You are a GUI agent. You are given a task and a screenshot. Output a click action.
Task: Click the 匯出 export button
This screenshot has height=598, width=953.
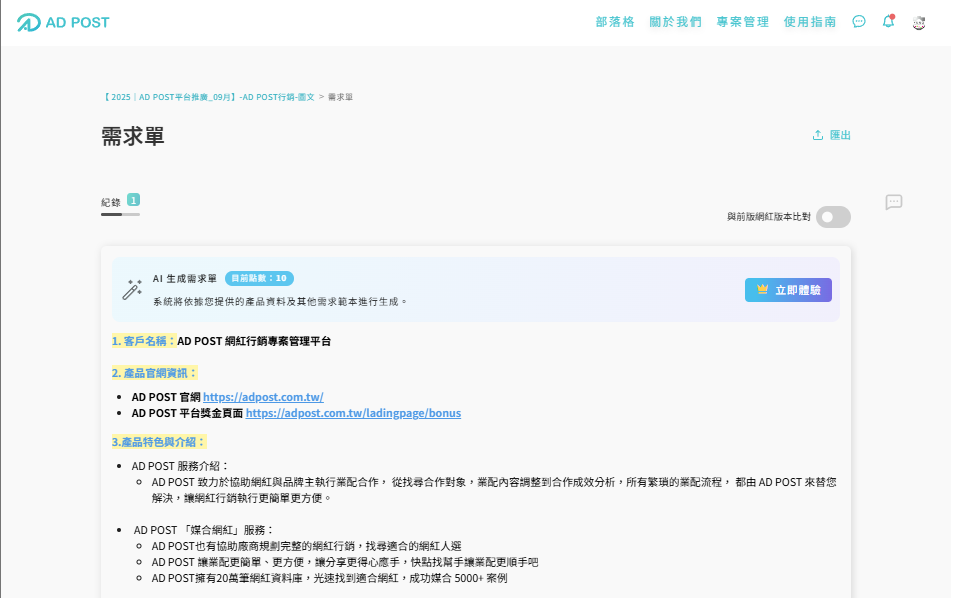pyautogui.click(x=831, y=135)
